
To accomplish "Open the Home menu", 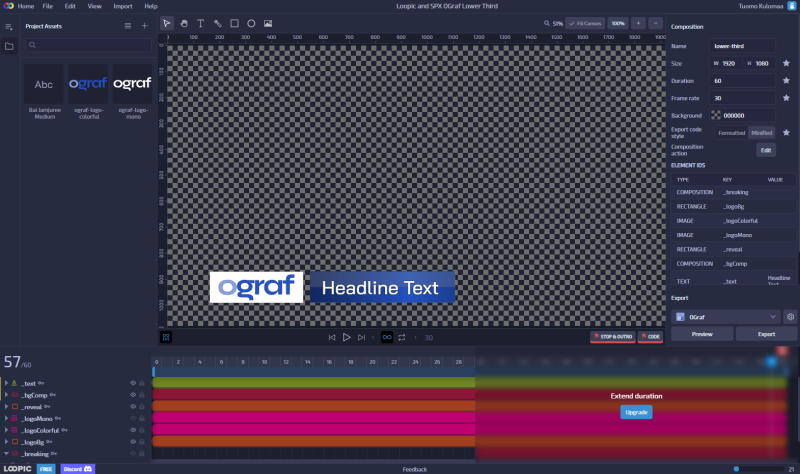I will click(26, 6).
